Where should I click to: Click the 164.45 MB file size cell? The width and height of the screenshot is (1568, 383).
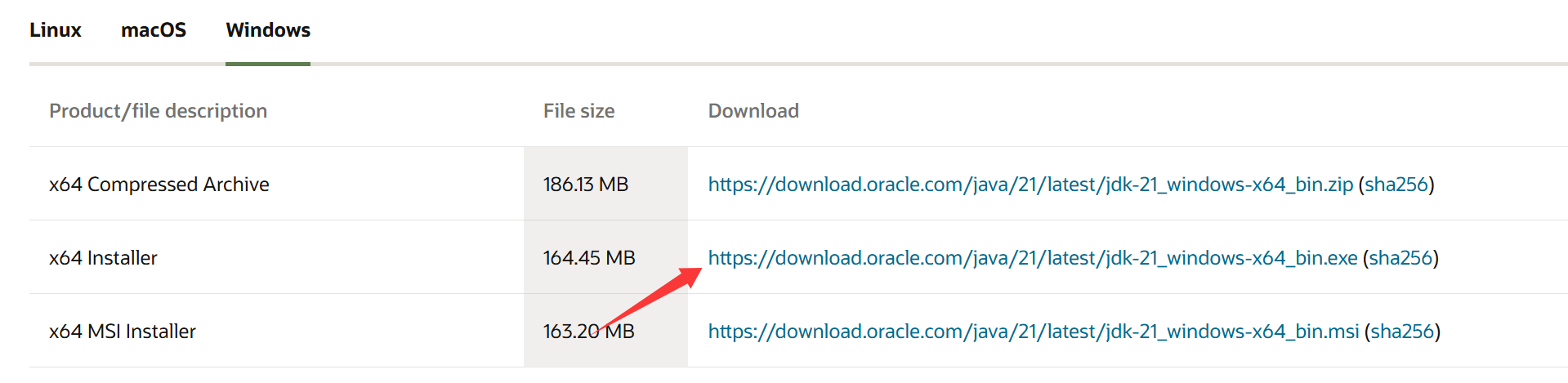pyautogui.click(x=588, y=258)
